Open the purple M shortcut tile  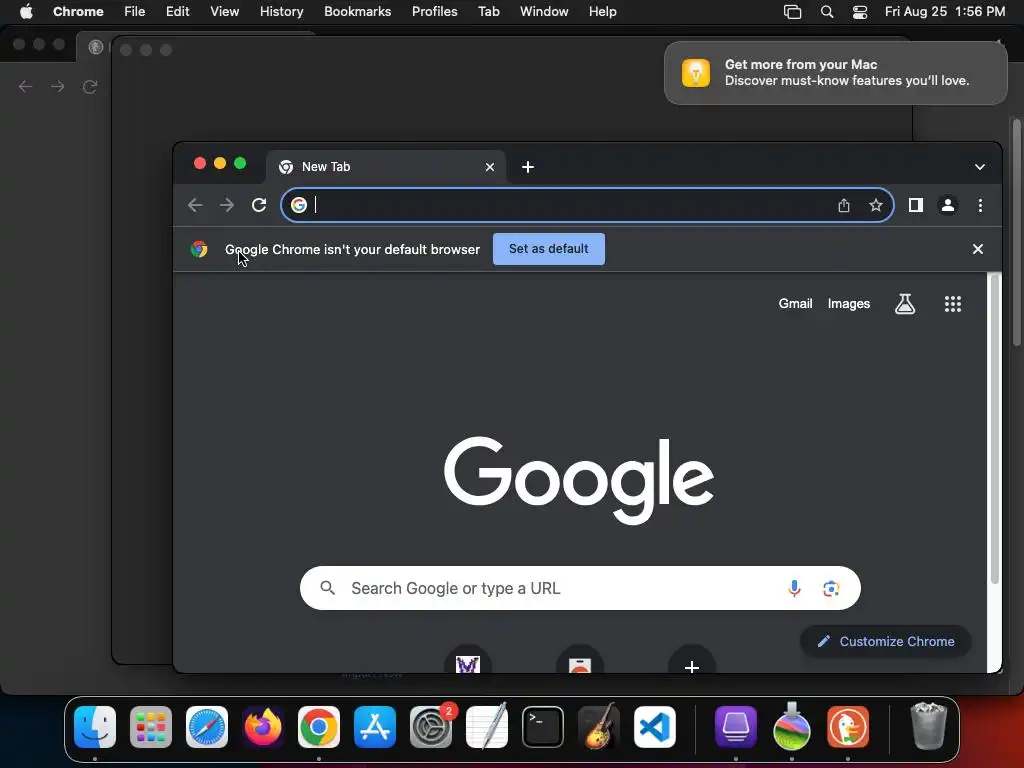click(x=468, y=661)
